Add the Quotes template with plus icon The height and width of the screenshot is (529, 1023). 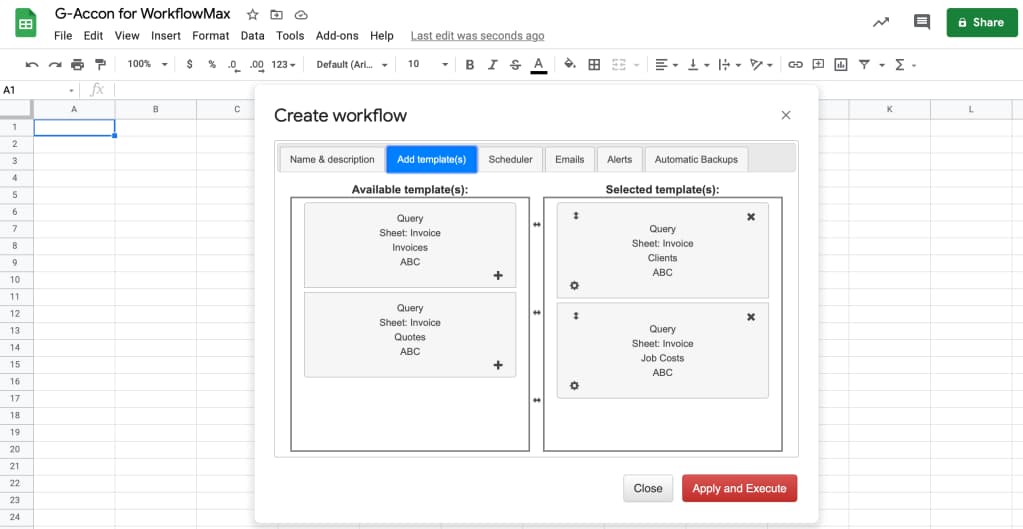(x=498, y=365)
